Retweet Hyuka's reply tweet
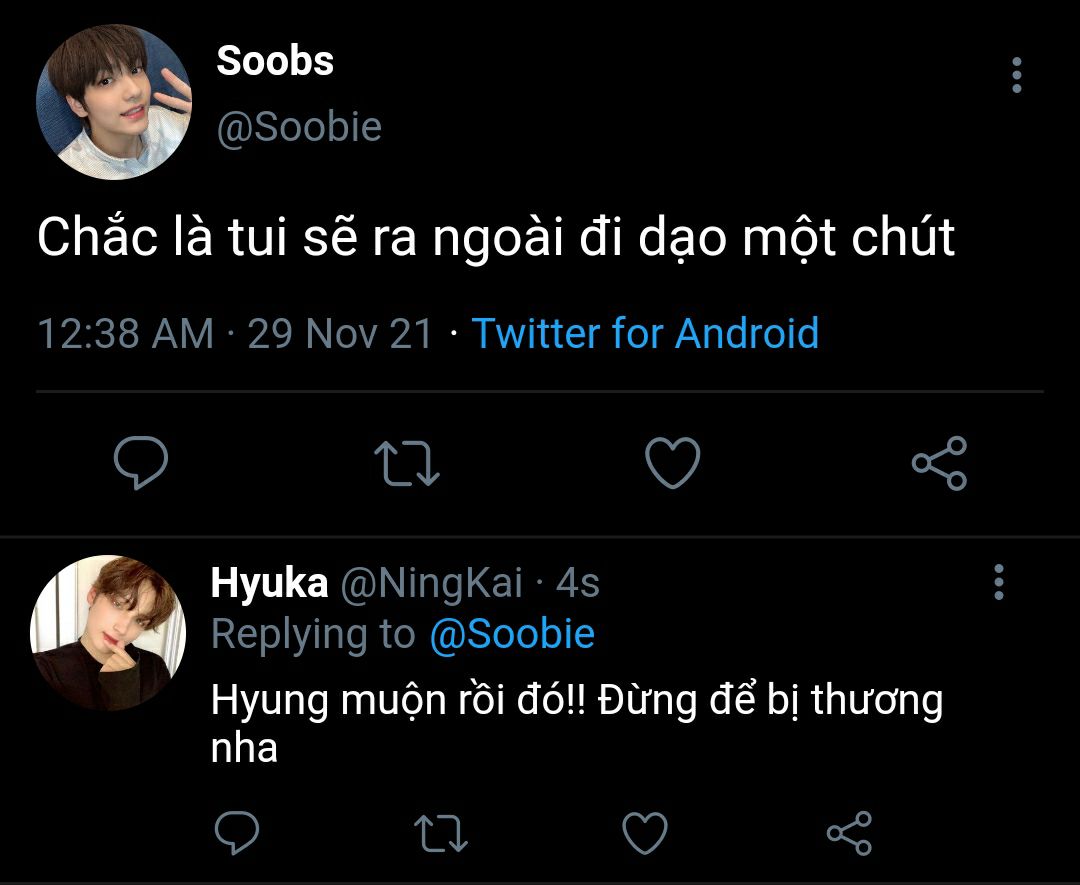The height and width of the screenshot is (885, 1080). [441, 833]
